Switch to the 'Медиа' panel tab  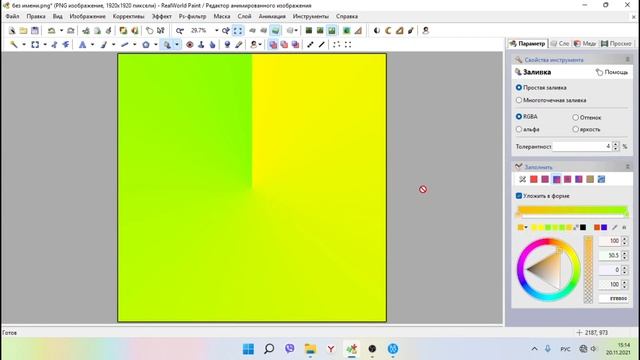tap(584, 43)
